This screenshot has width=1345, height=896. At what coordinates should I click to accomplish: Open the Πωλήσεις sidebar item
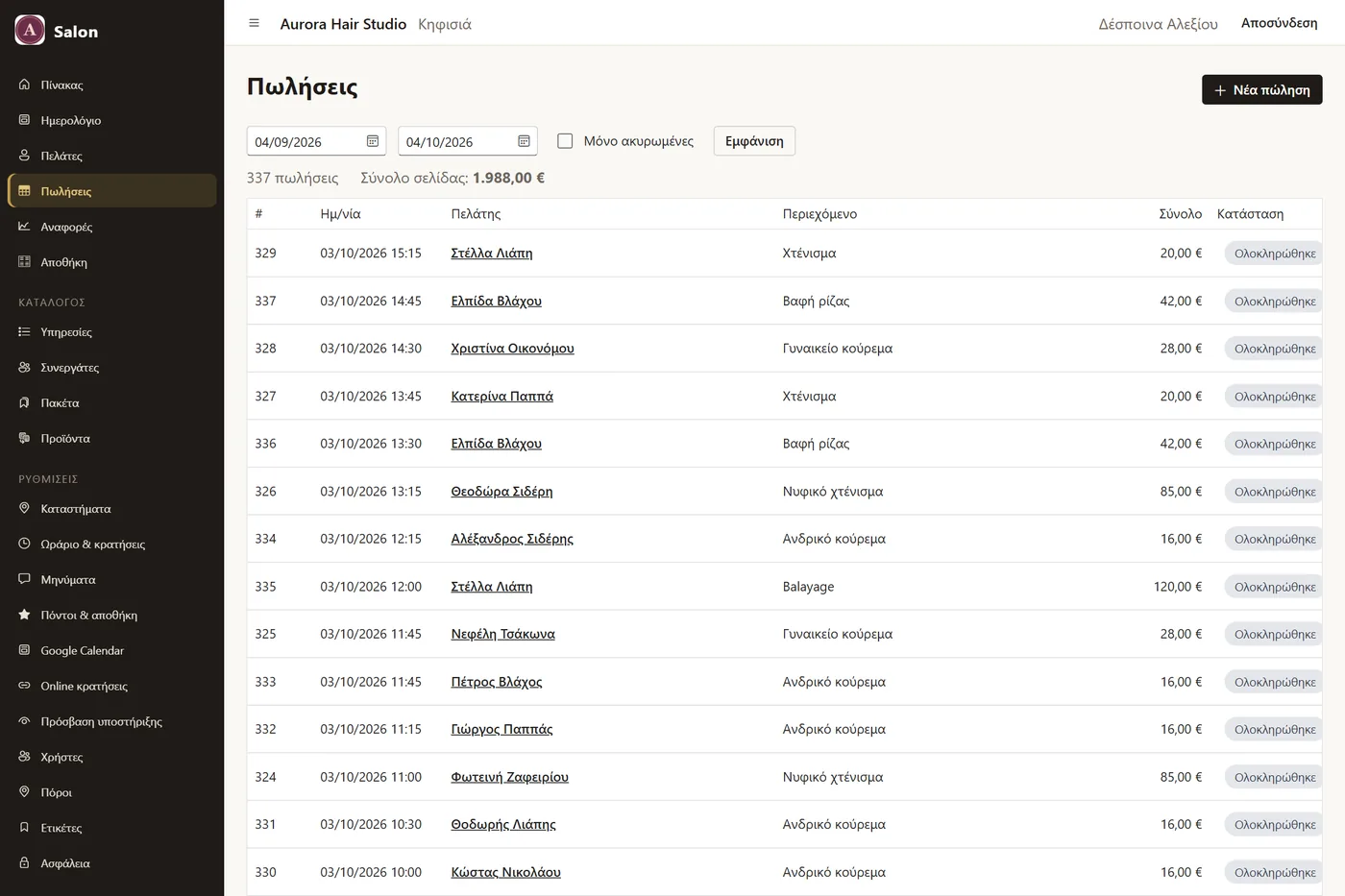(112, 191)
